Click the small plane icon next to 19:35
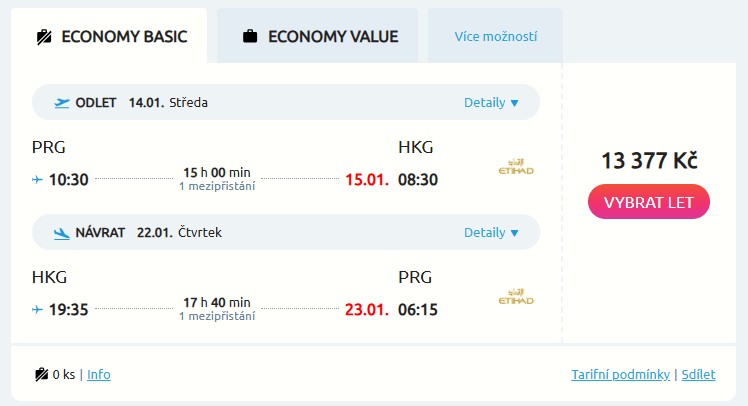 pyautogui.click(x=38, y=310)
